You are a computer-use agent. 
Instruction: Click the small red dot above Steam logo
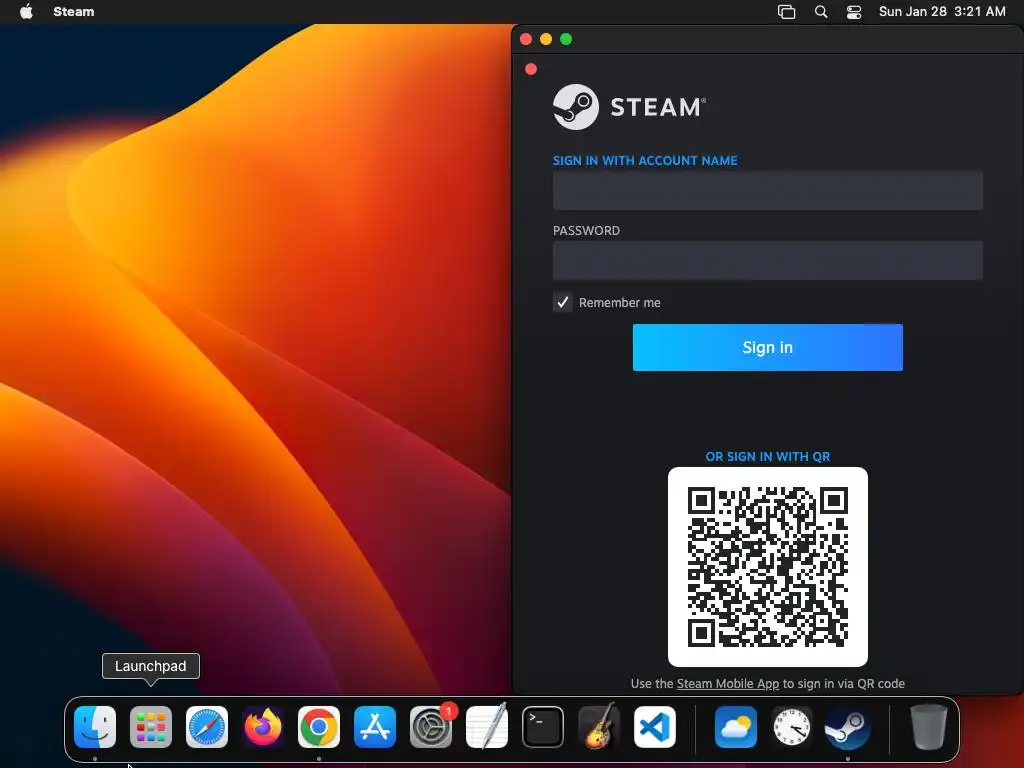coord(531,69)
